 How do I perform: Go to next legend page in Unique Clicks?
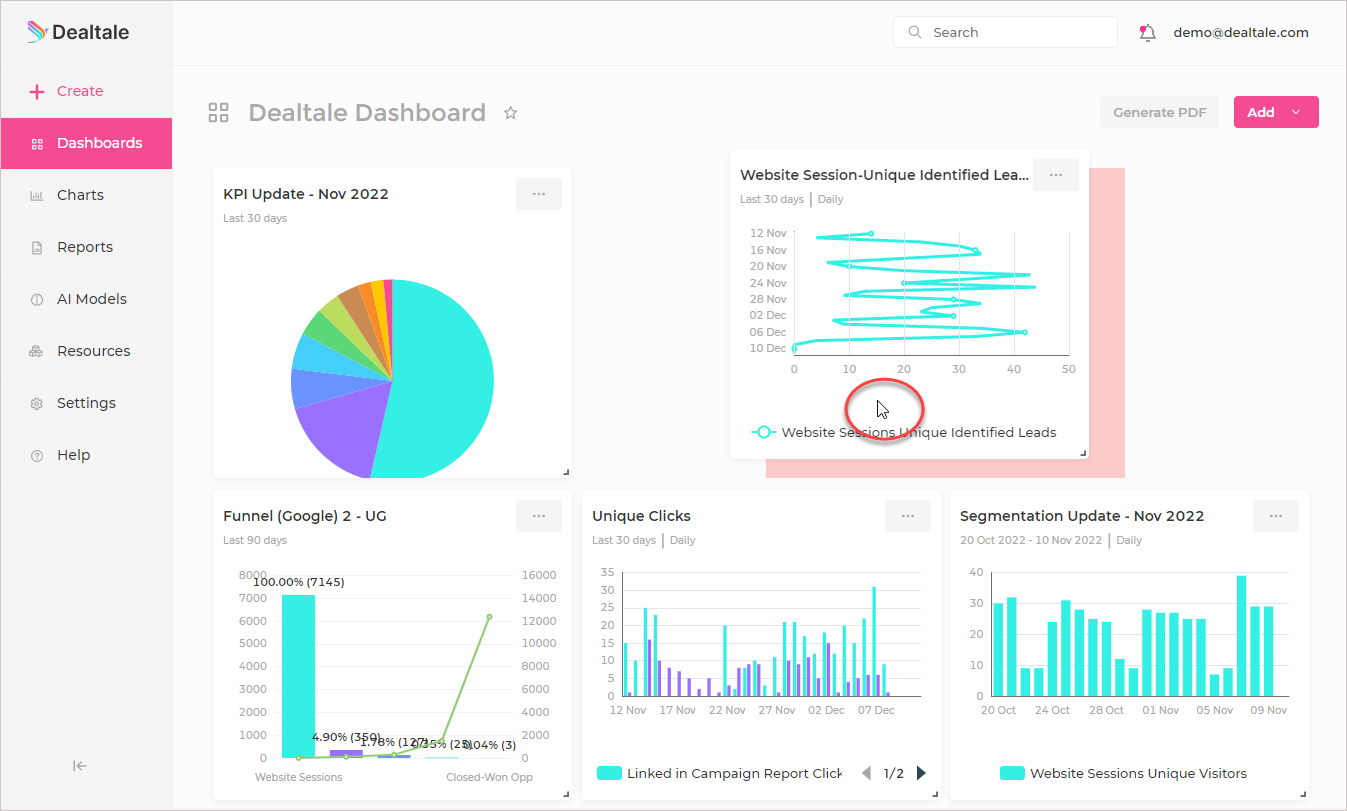(921, 773)
